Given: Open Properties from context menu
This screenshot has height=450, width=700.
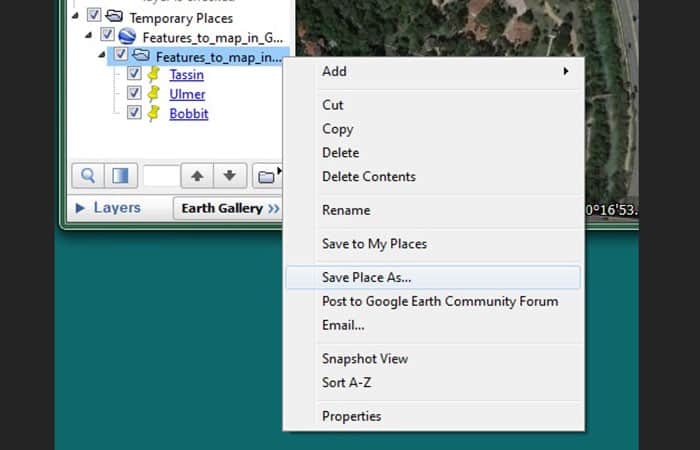Looking at the screenshot, I should tap(433, 416).
